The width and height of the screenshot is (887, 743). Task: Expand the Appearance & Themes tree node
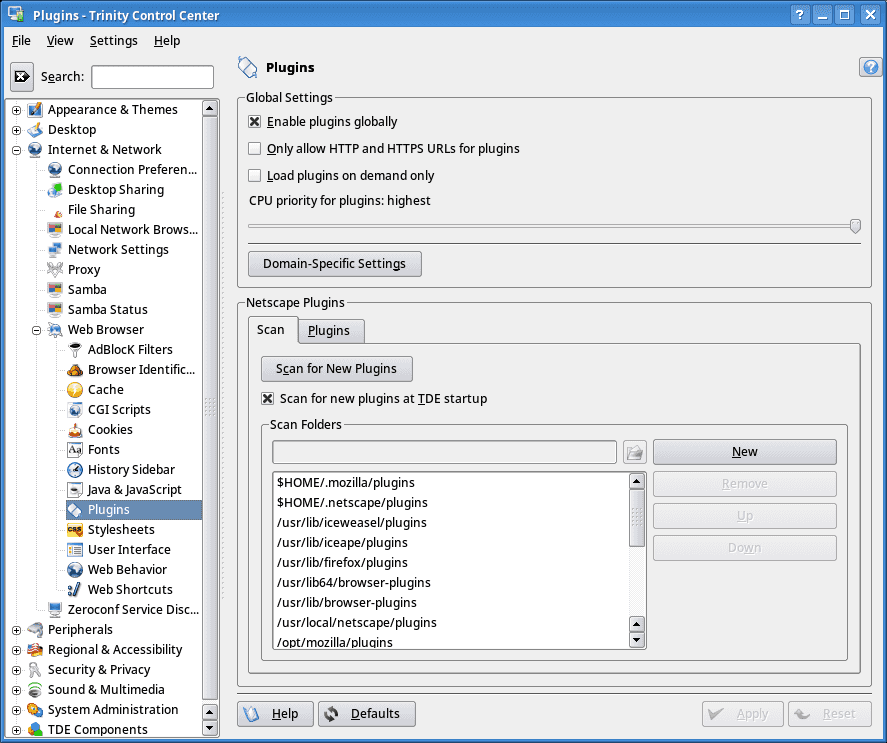pyautogui.click(x=16, y=110)
